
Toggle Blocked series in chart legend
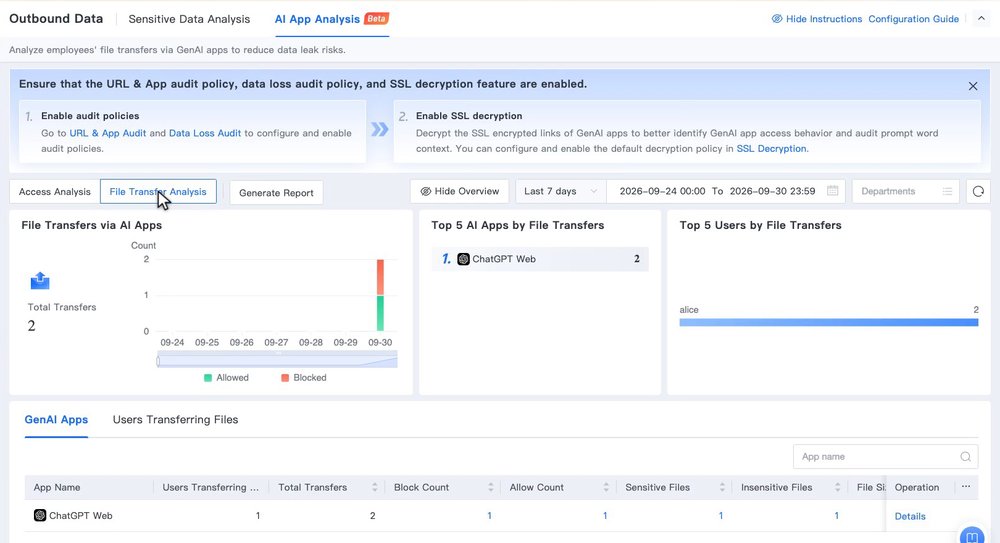pos(304,378)
